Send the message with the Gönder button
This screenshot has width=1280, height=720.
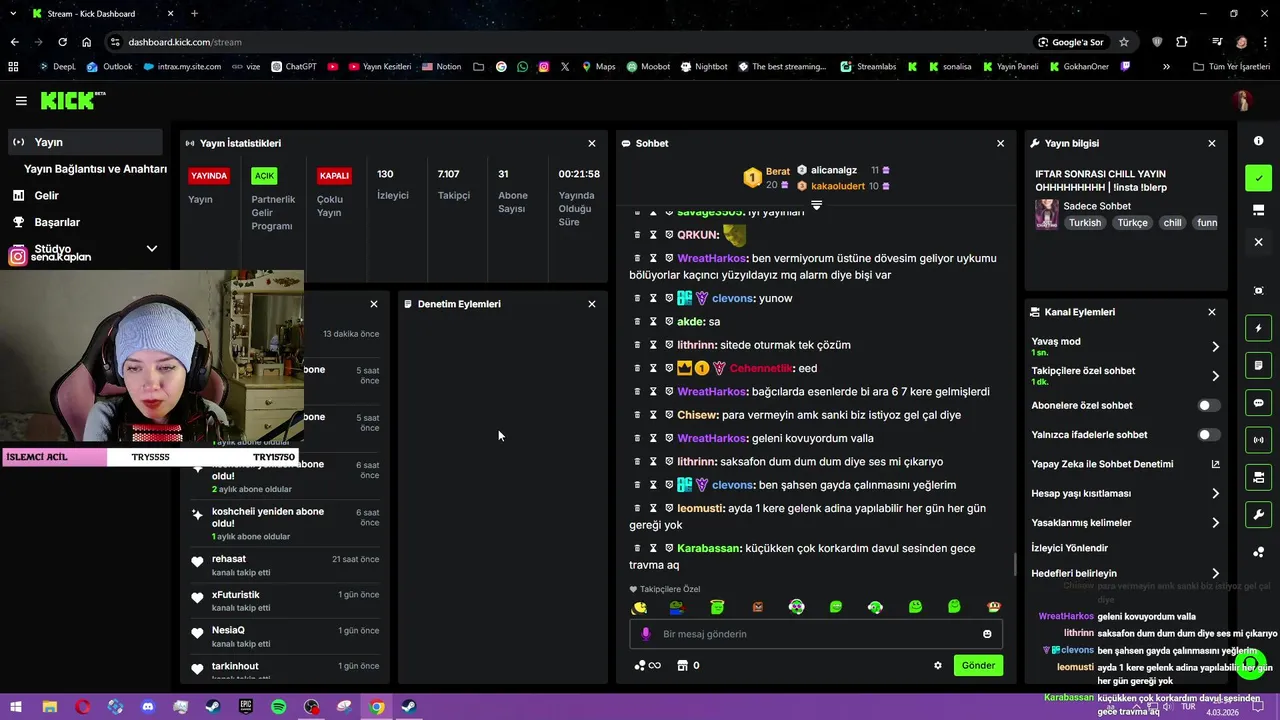(978, 665)
